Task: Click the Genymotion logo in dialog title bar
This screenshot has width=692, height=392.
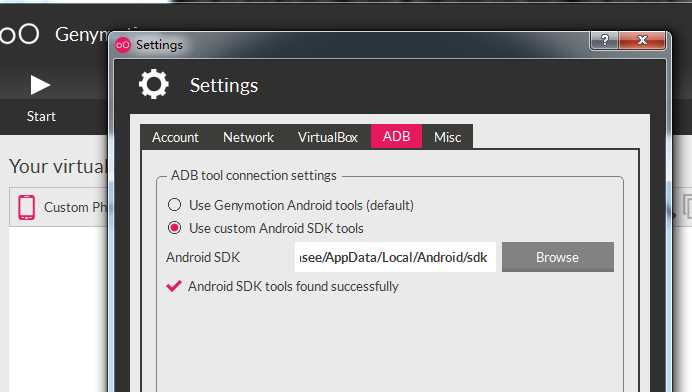Action: (x=123, y=45)
